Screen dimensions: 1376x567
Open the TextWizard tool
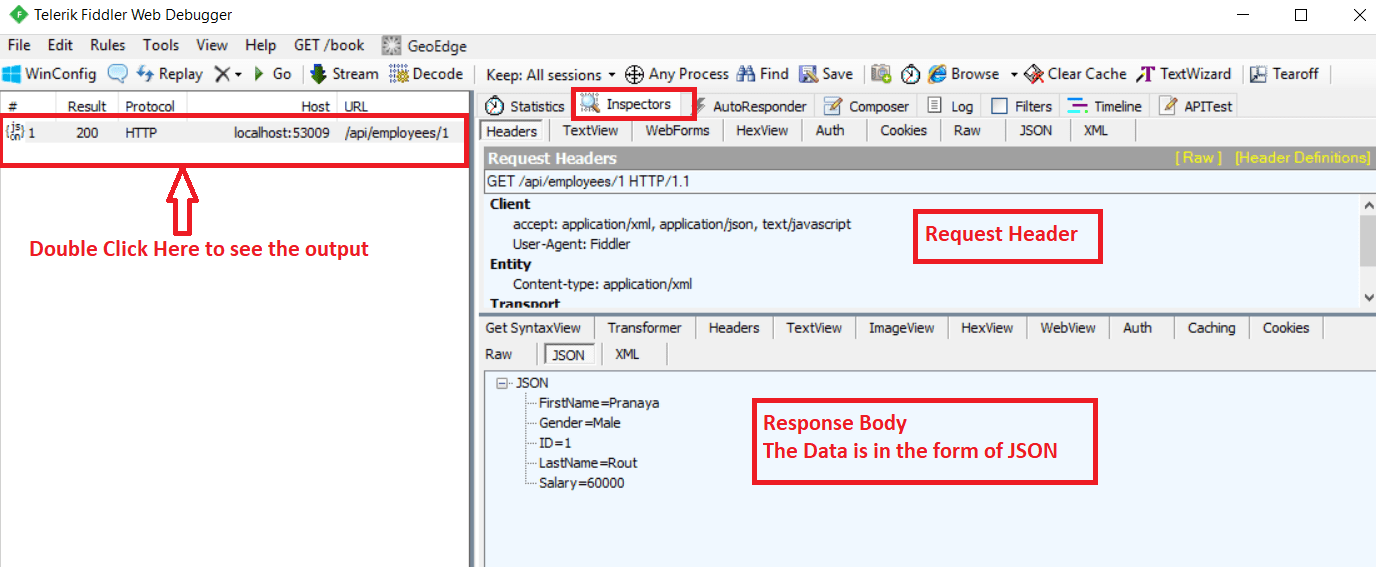tap(1184, 74)
